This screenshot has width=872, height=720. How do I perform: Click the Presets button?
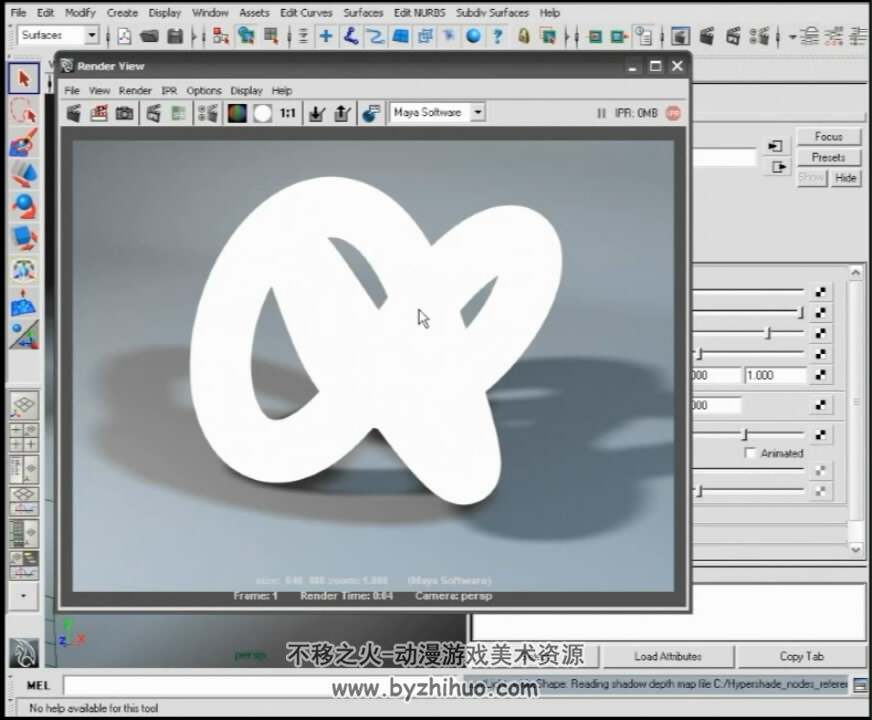click(x=829, y=157)
